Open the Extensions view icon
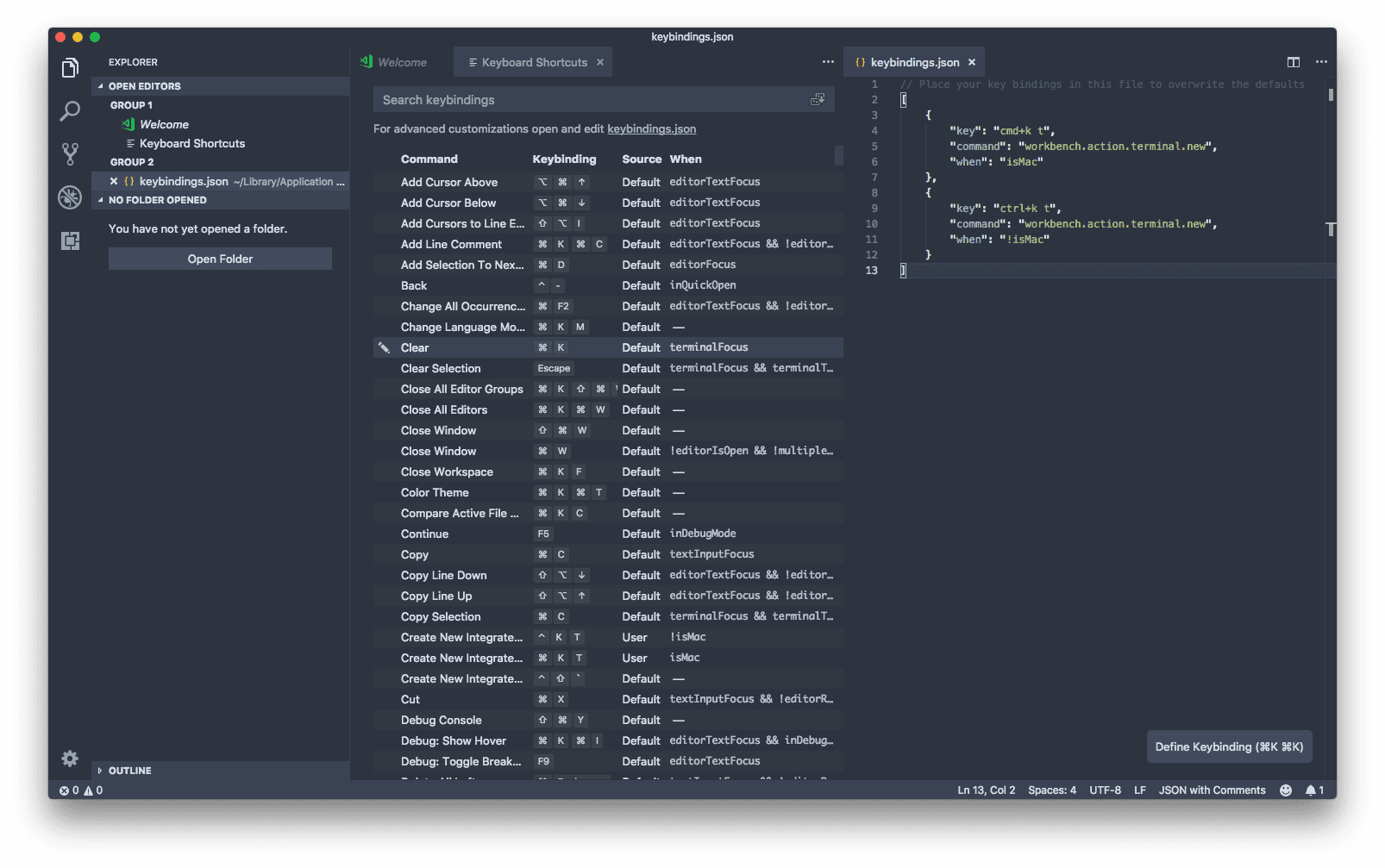Viewport: 1385px width, 868px height. pyautogui.click(x=70, y=240)
